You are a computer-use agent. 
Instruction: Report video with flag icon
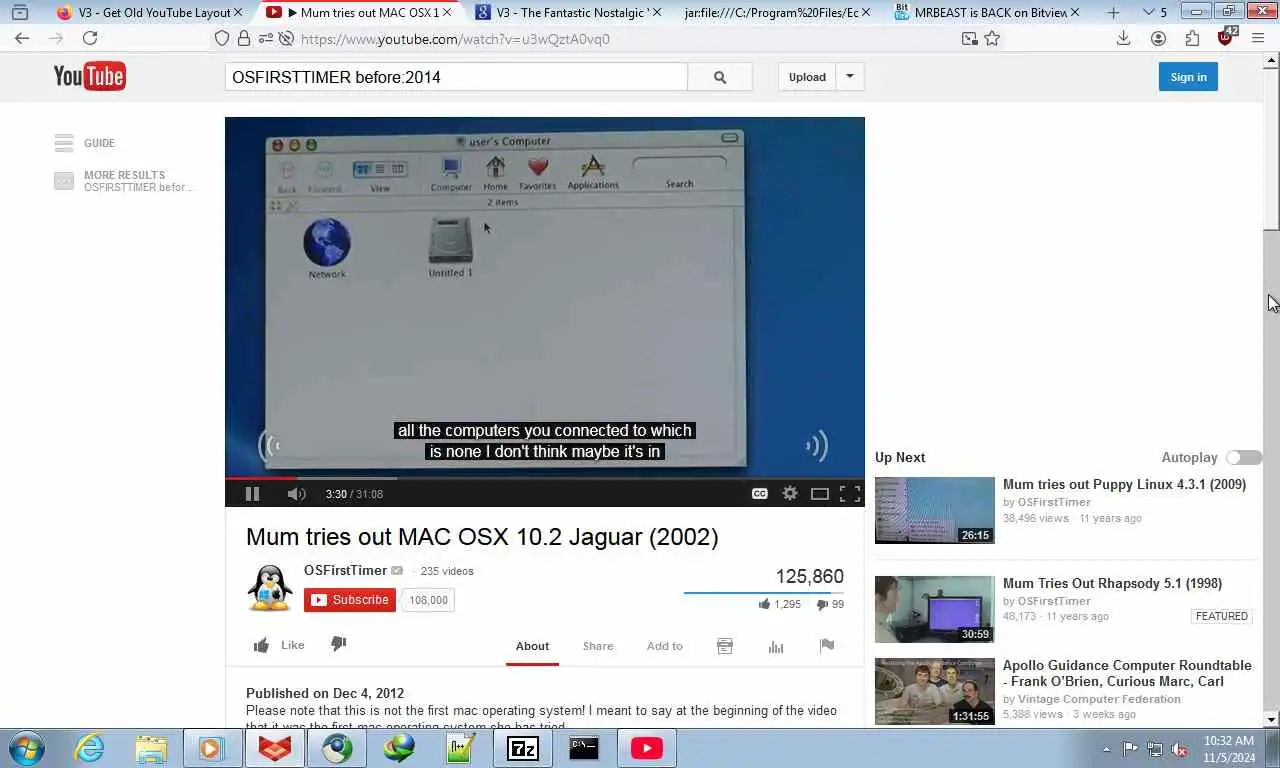[827, 646]
